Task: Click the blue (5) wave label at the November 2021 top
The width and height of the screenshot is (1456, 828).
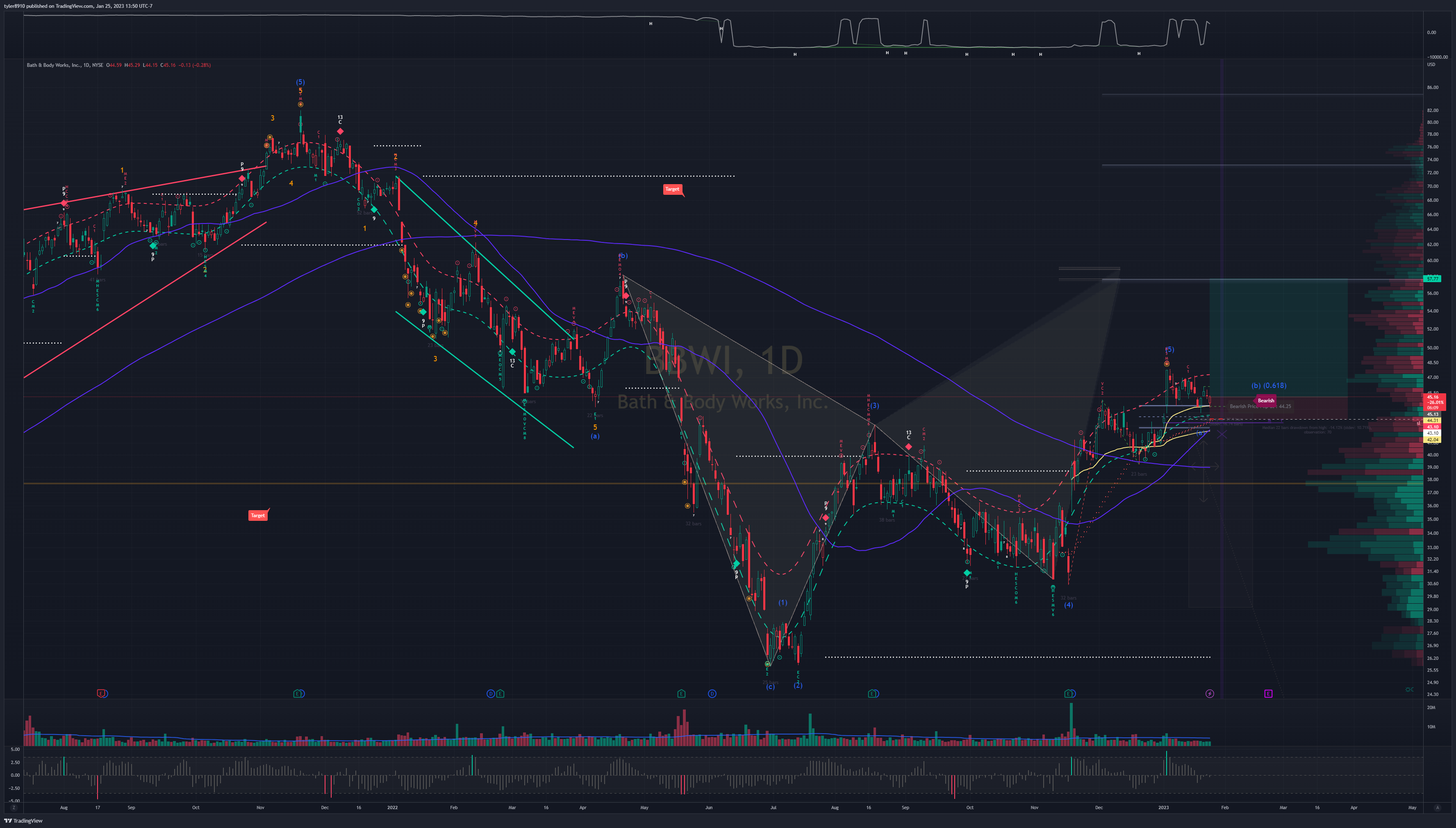Action: [300, 82]
